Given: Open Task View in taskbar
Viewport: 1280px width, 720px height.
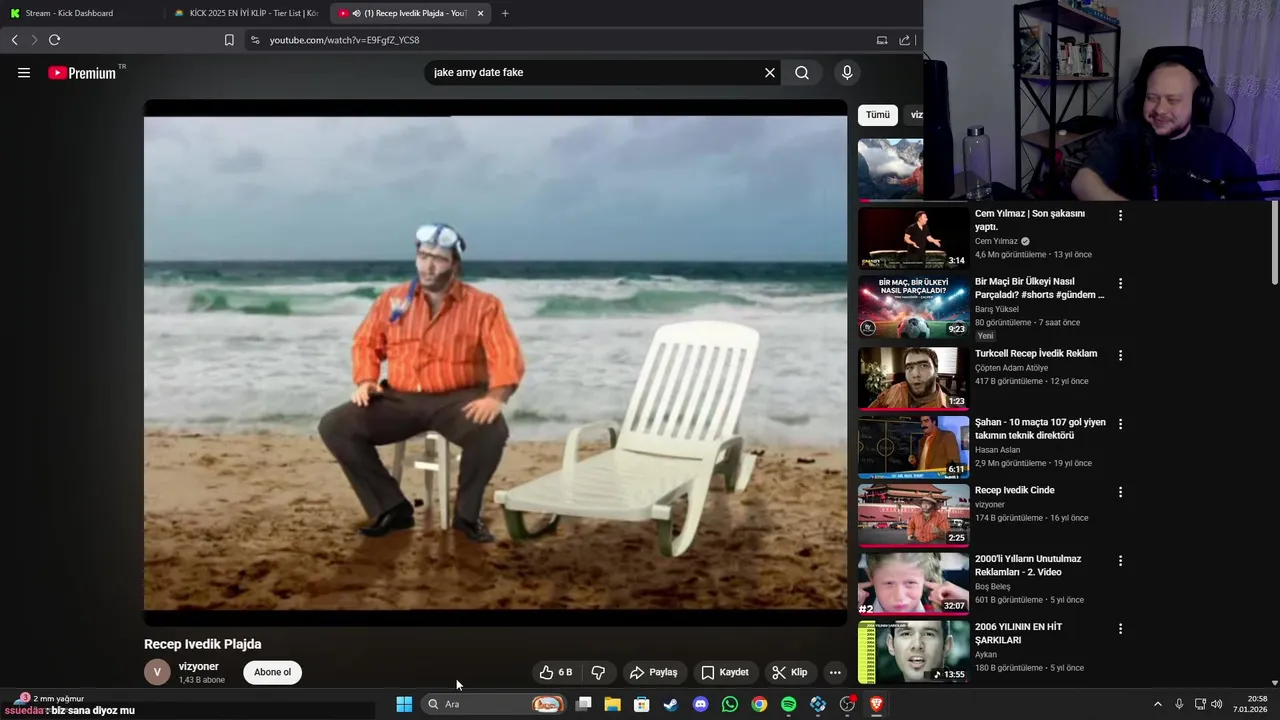Looking at the screenshot, I should (x=584, y=704).
